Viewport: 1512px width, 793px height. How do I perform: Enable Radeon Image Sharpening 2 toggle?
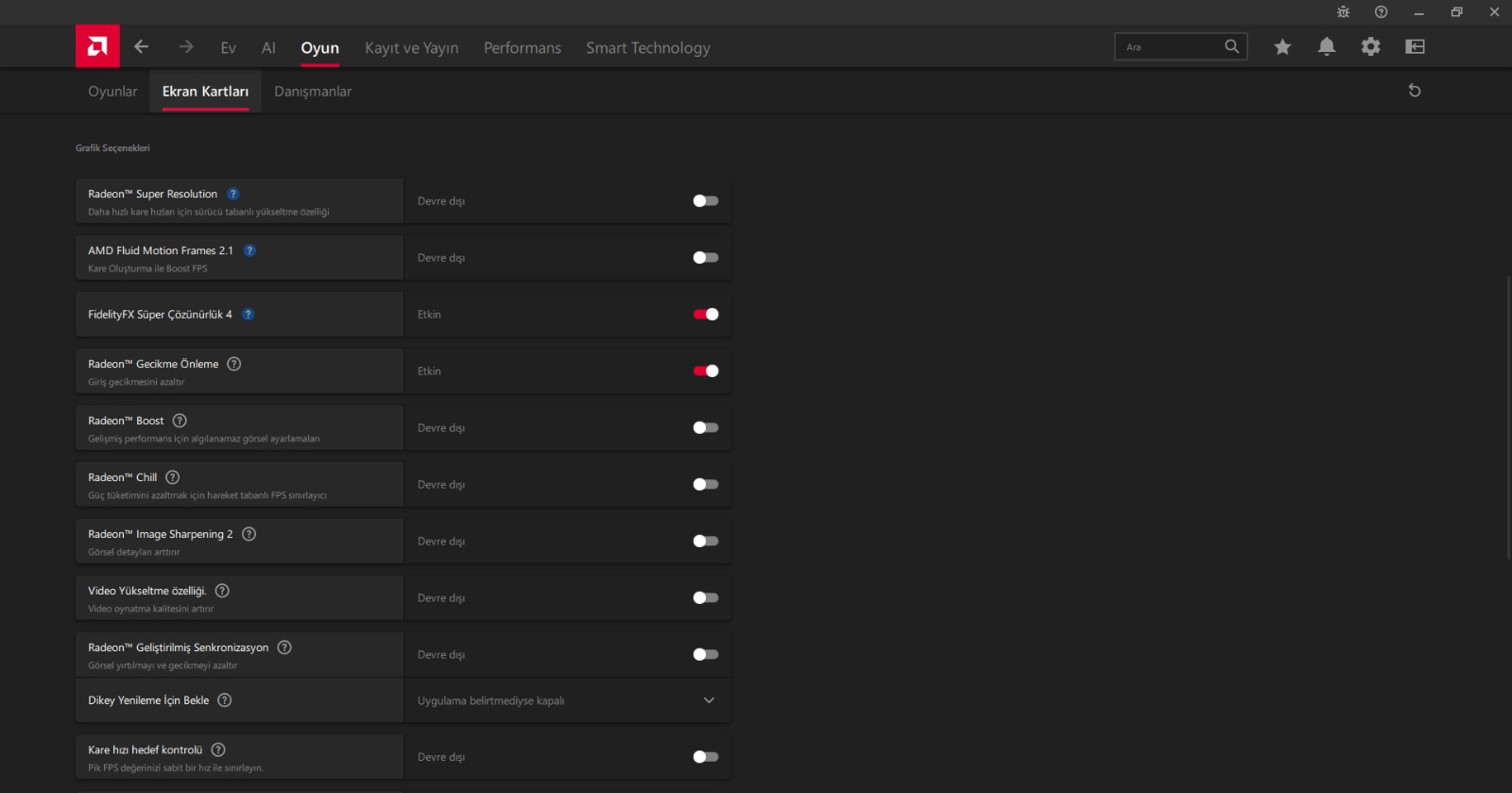point(706,542)
